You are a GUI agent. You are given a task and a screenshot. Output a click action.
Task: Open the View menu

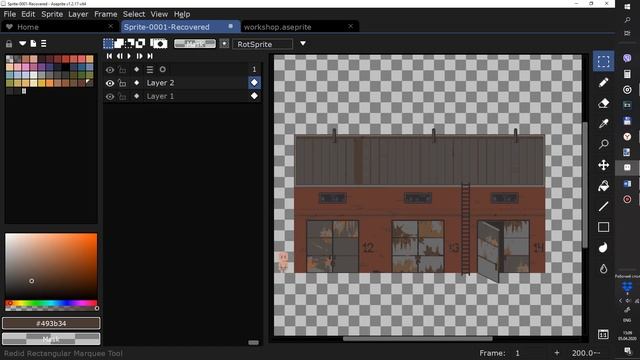(x=159, y=14)
